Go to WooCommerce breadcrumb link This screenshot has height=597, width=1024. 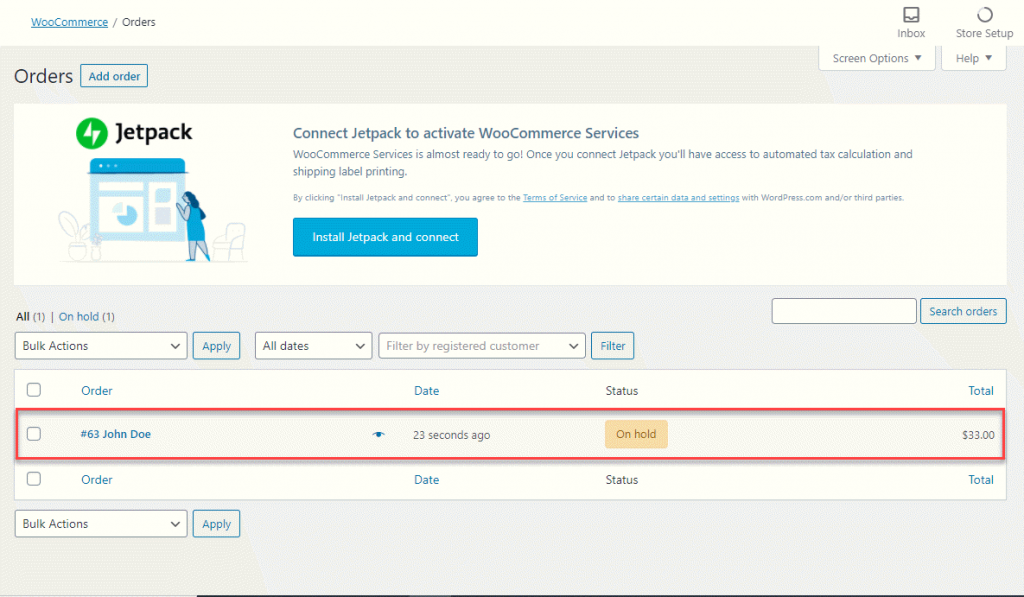pos(69,22)
